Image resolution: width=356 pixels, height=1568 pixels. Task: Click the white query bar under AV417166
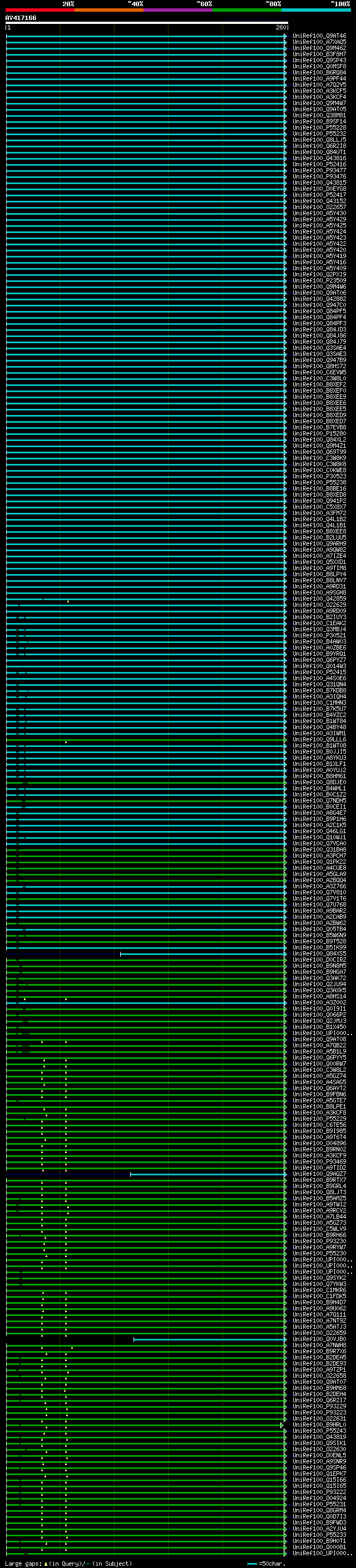click(x=146, y=22)
